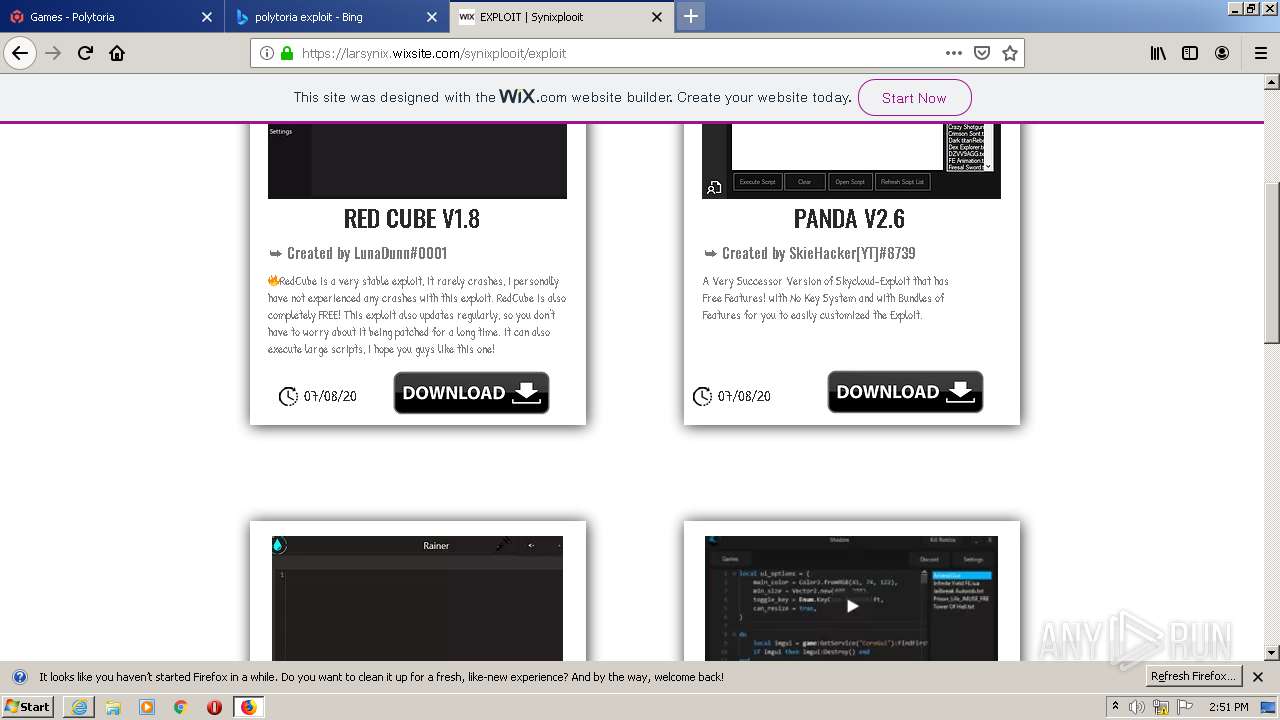Click scrollbar down arrow

click(x=1272, y=653)
